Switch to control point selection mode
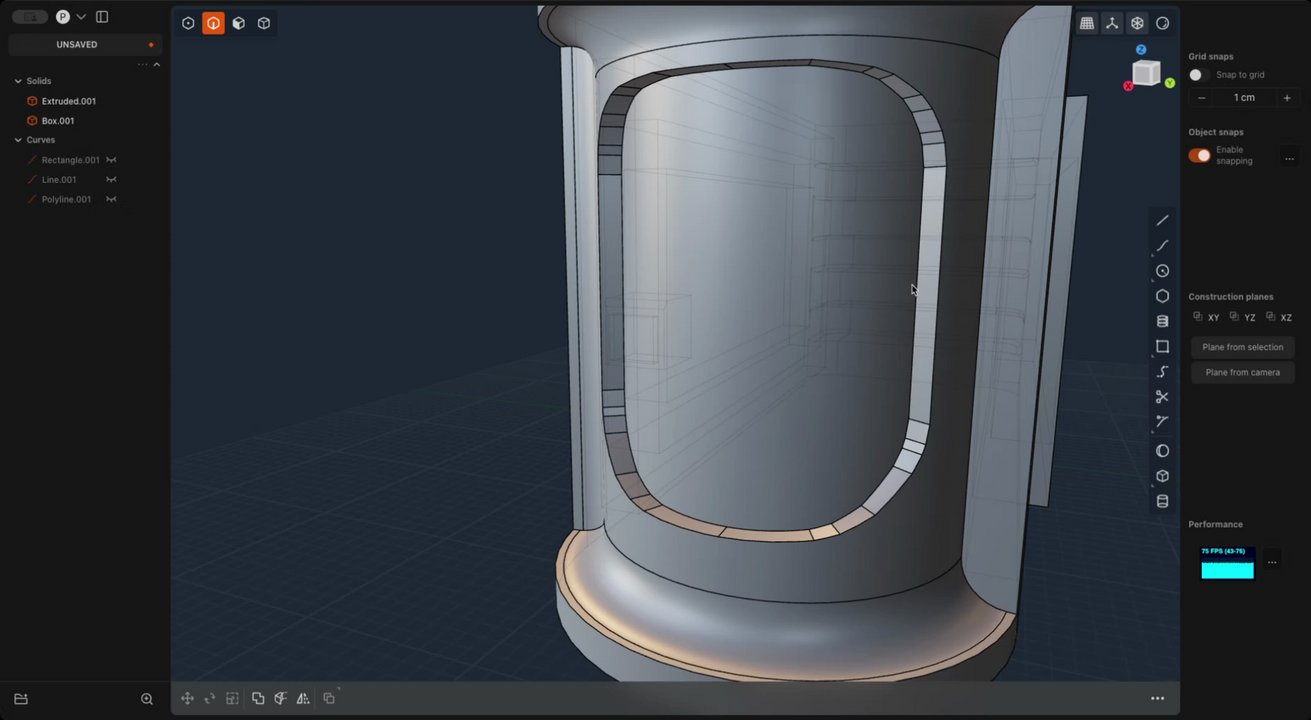Viewport: 1311px width, 720px height. tap(188, 23)
